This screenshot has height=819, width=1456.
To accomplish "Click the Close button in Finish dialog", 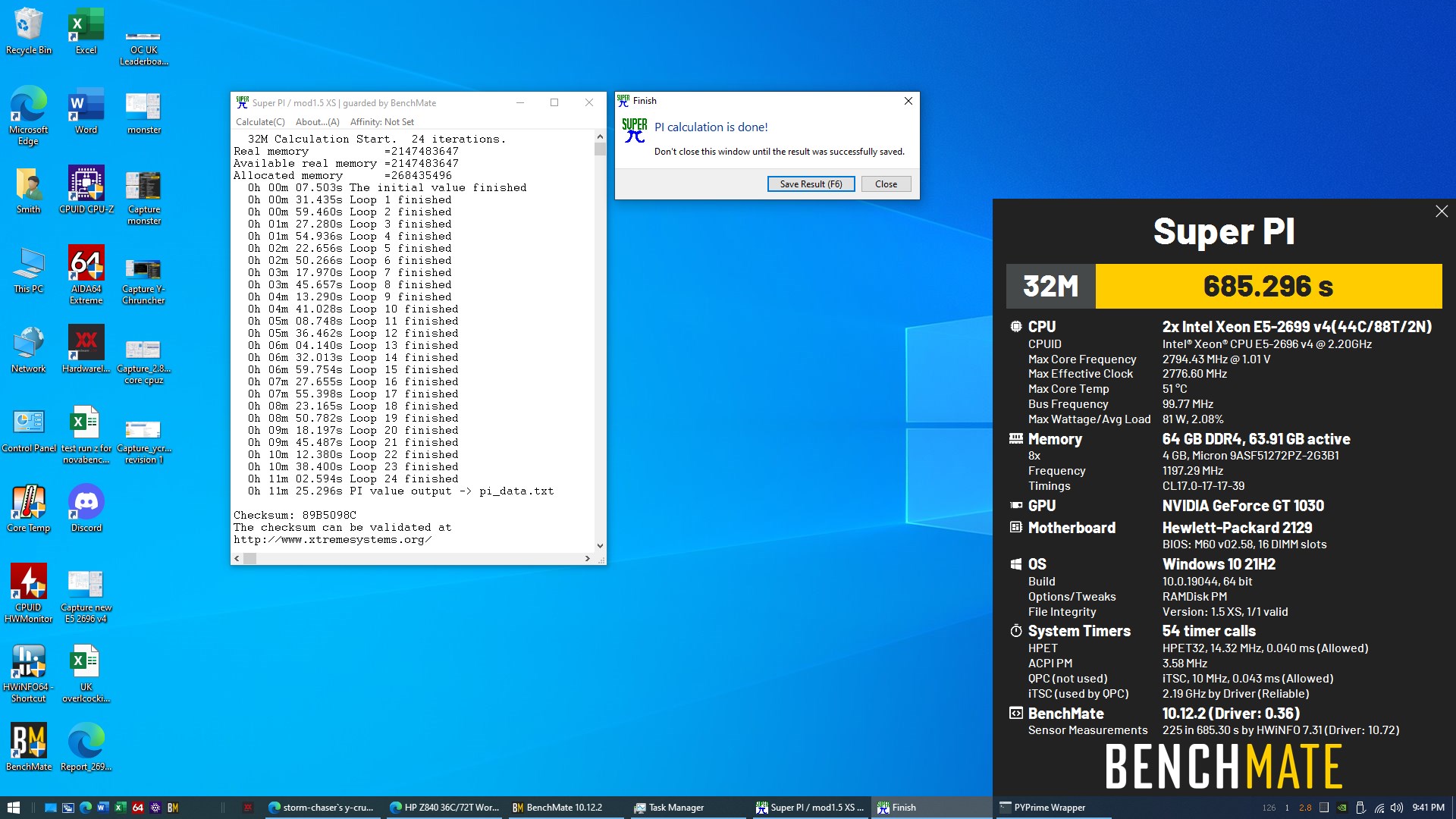I will coord(886,184).
